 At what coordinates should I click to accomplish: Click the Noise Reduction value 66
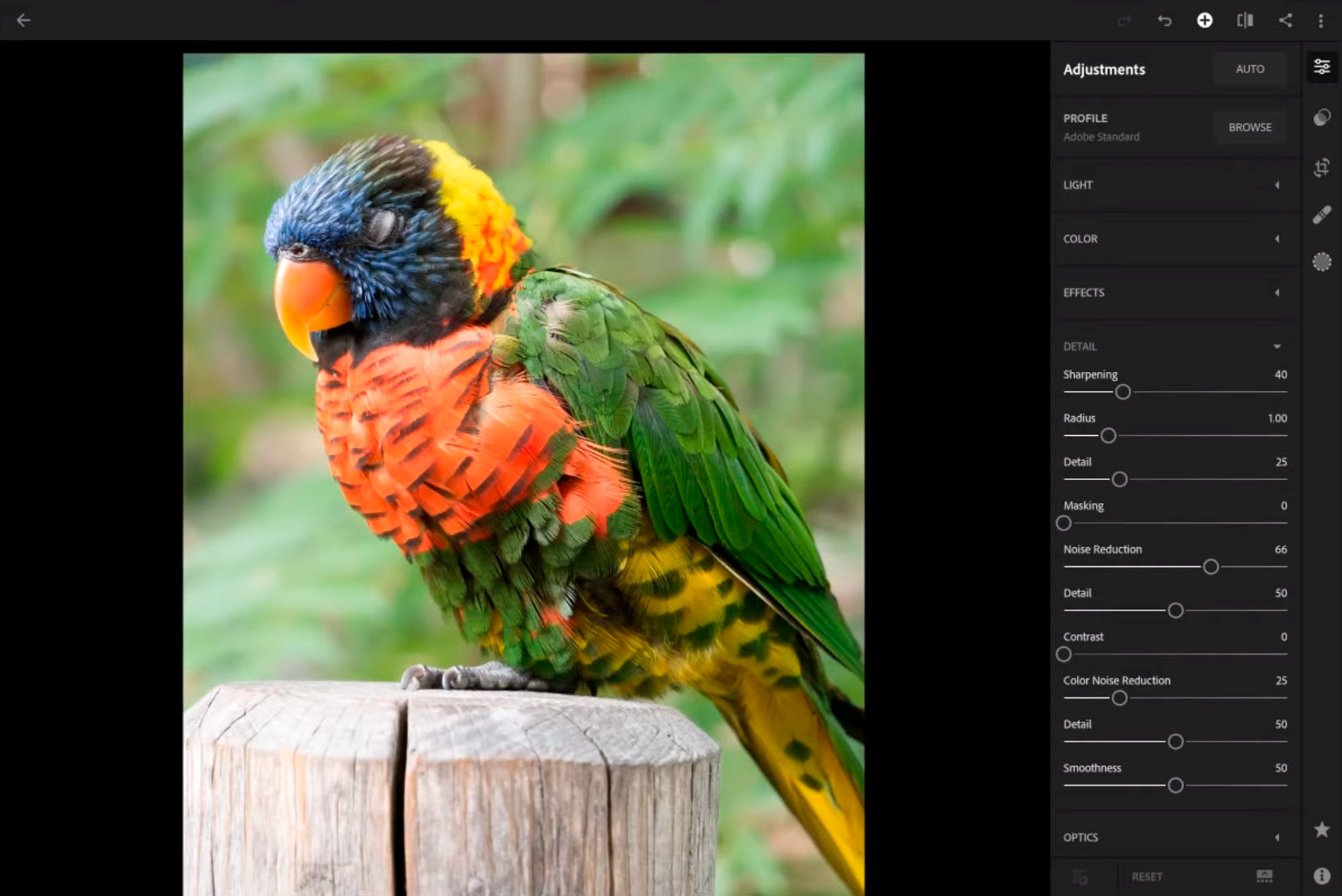(1281, 550)
